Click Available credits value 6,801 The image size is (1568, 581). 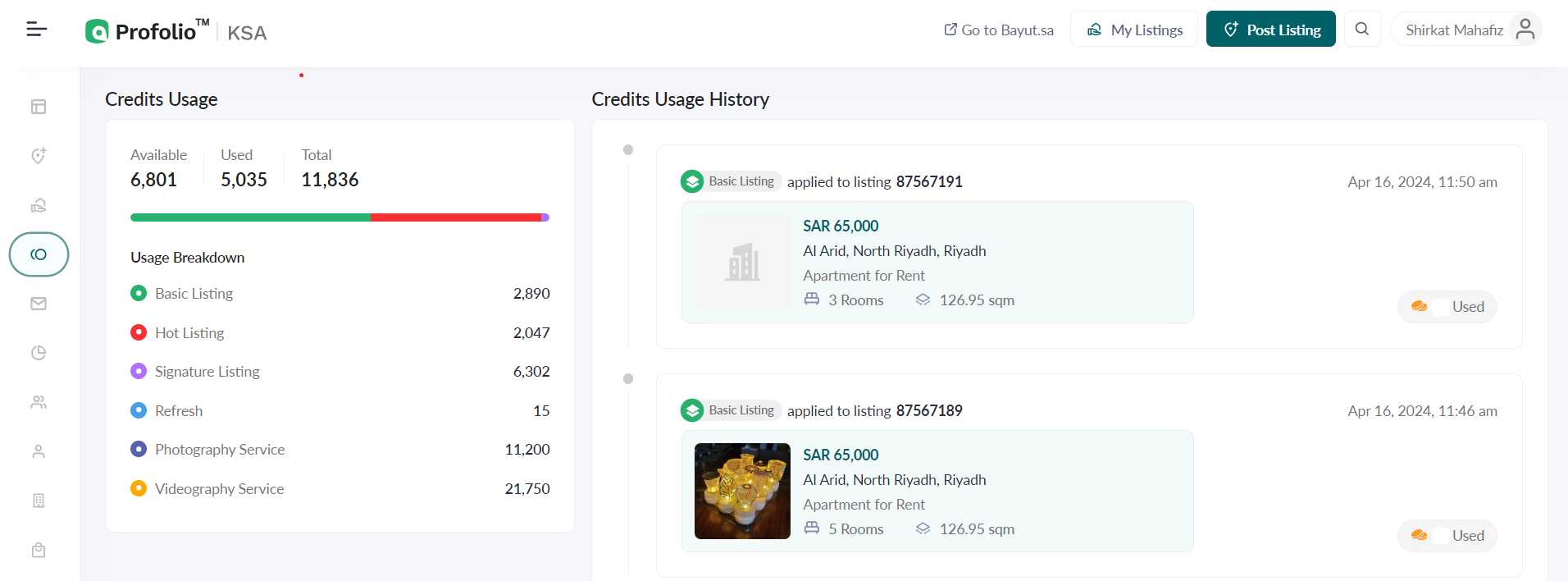153,180
